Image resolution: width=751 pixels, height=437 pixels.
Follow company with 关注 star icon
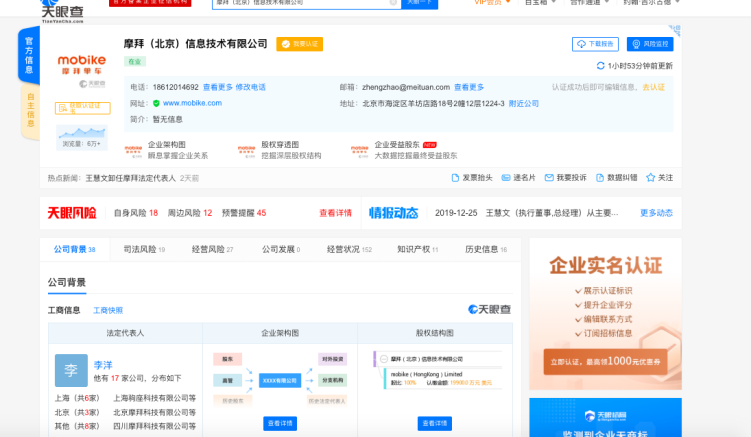650,178
